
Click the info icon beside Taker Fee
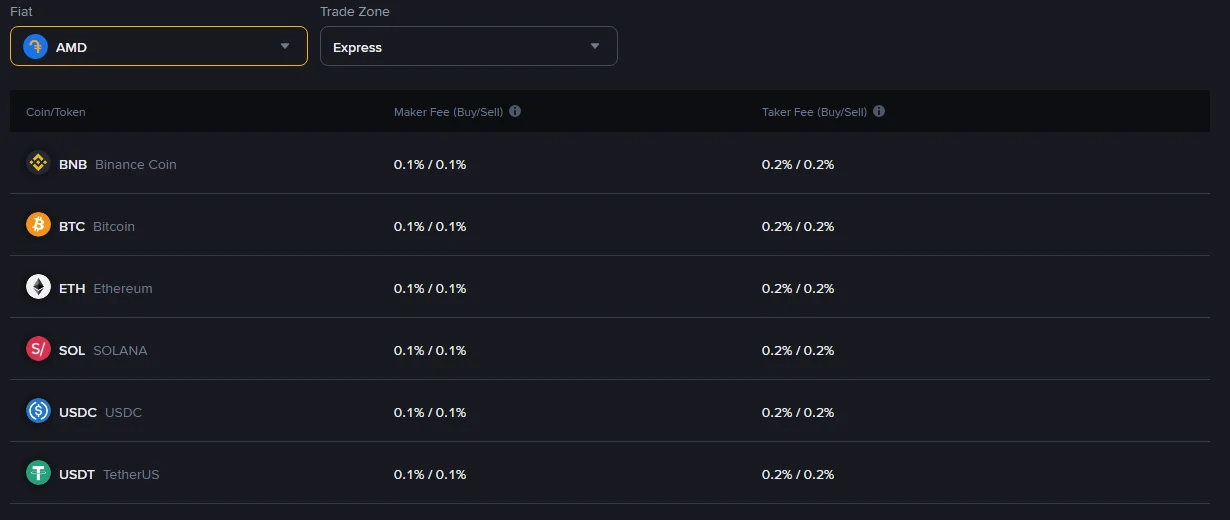pyautogui.click(x=879, y=111)
